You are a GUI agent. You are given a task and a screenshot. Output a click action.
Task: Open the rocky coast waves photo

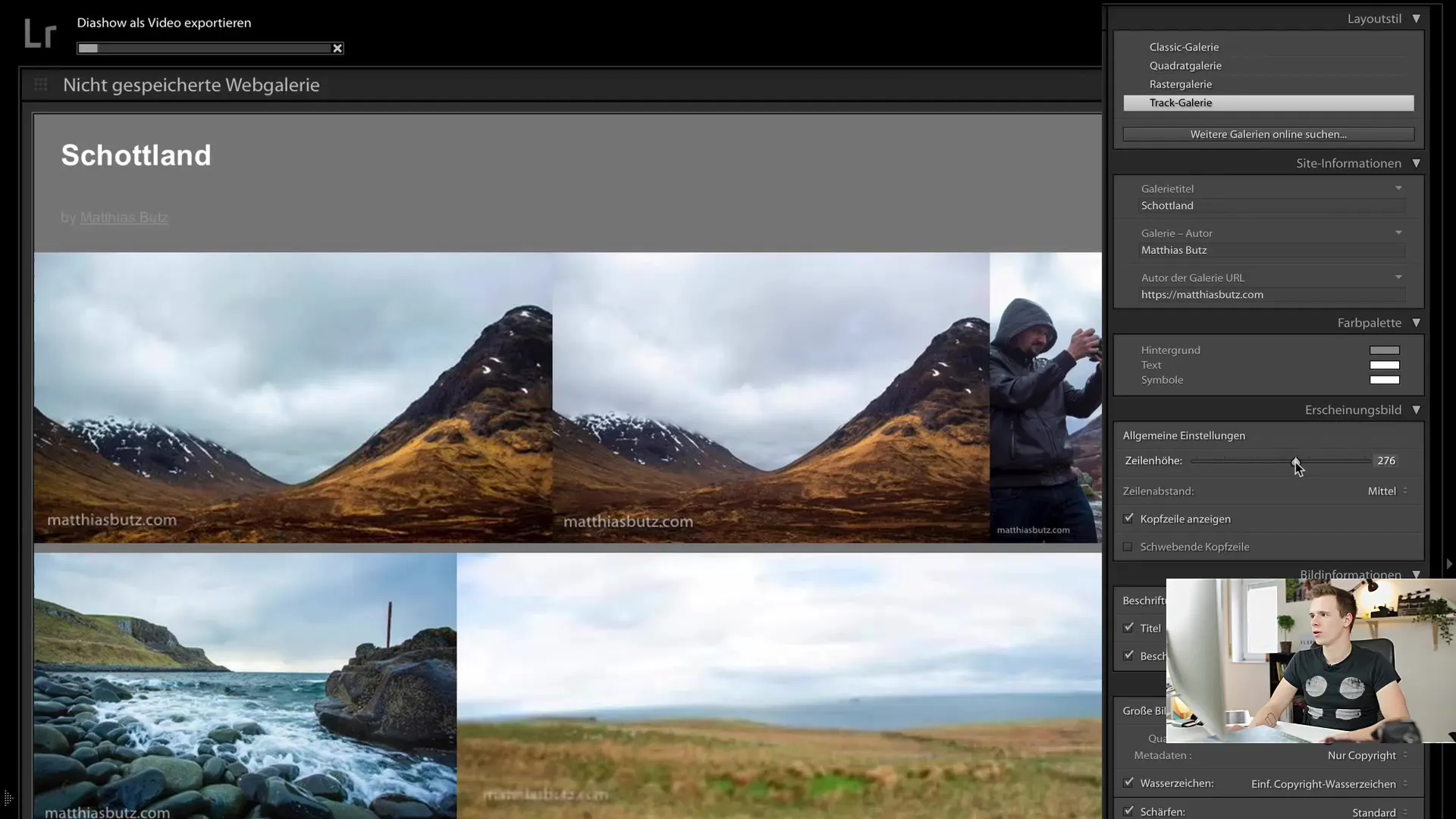245,686
